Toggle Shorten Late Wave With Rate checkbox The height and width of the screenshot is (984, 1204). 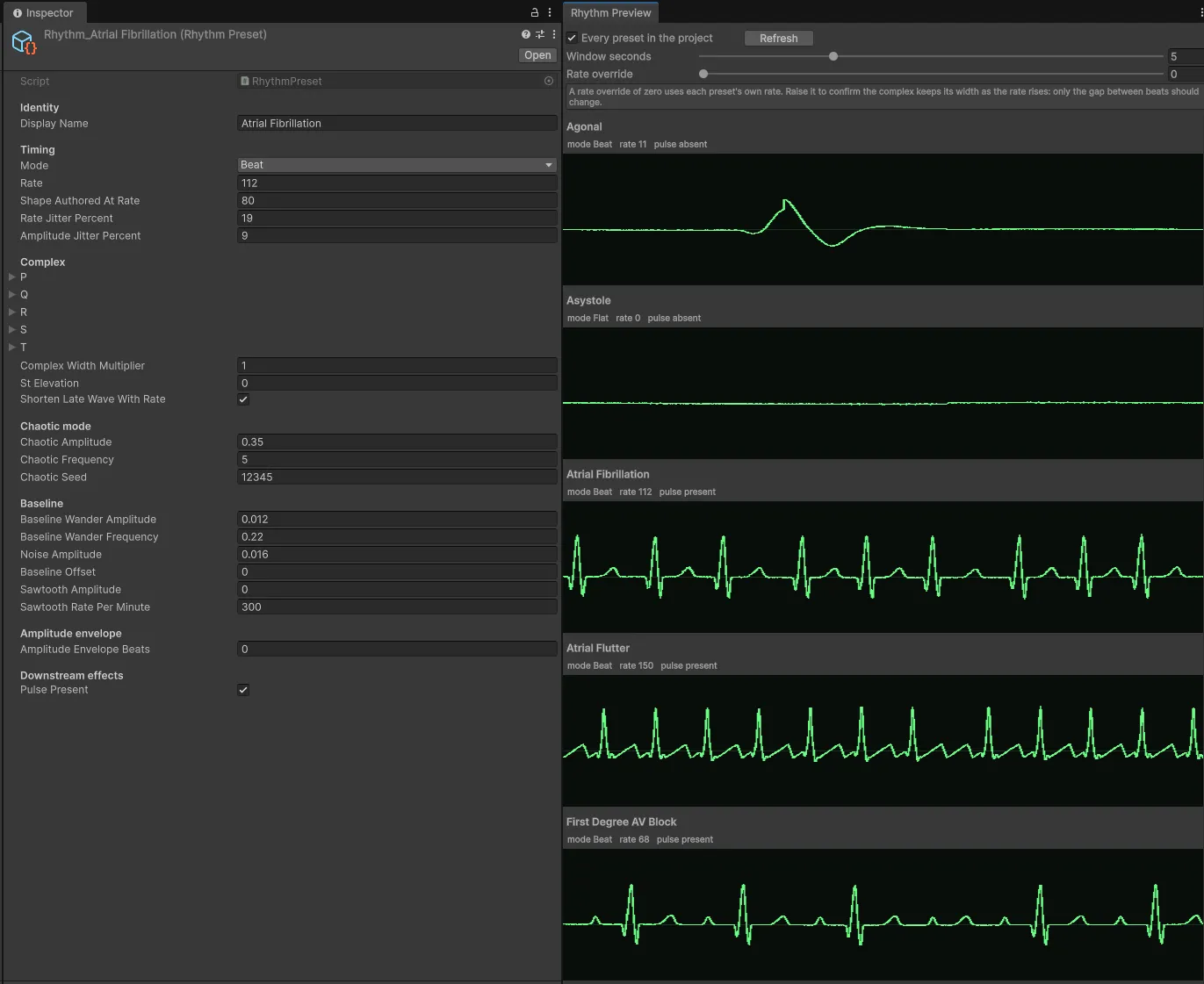click(x=243, y=399)
